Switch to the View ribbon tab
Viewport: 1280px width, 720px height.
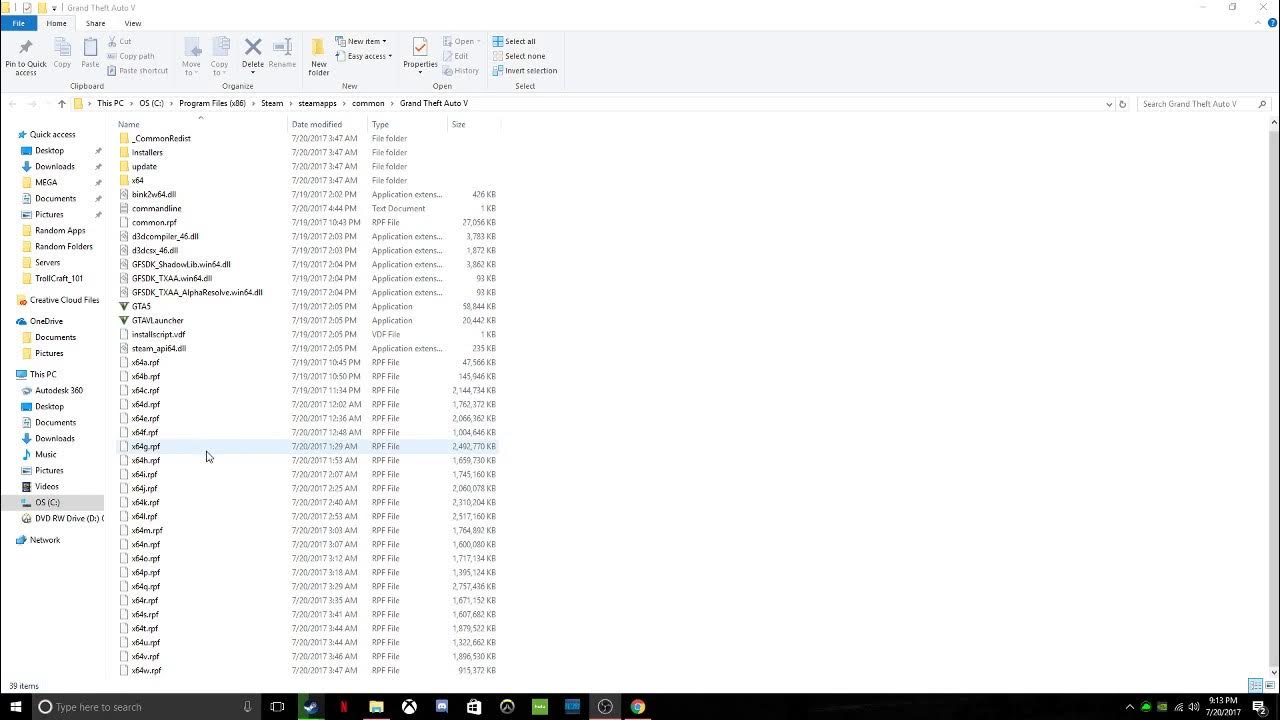pyautogui.click(x=132, y=23)
